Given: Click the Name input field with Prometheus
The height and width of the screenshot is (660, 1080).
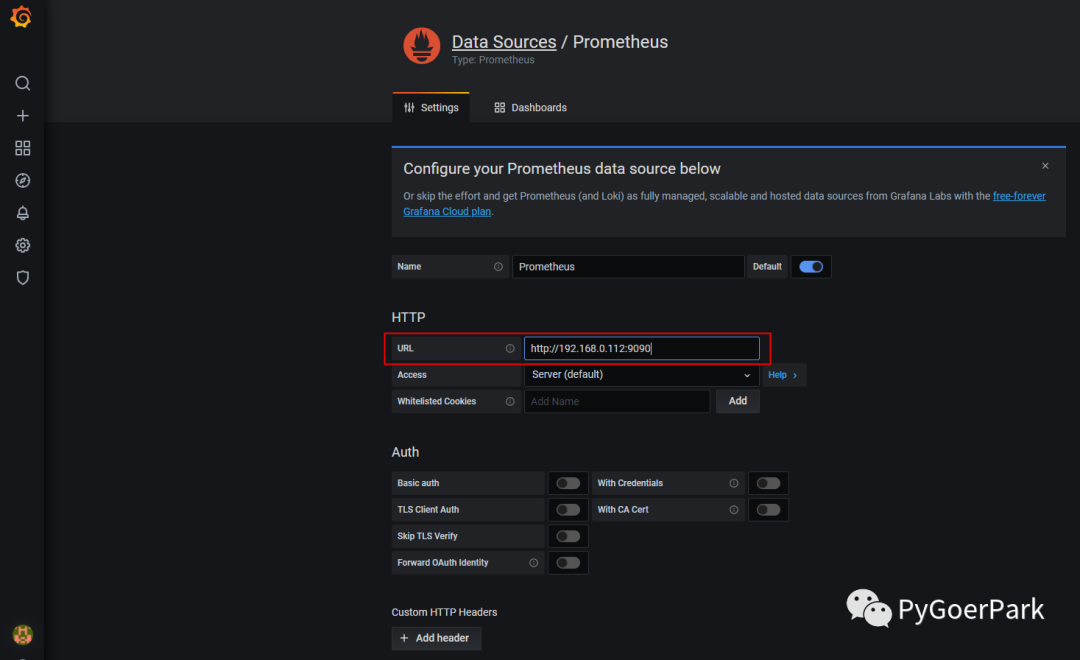Looking at the screenshot, I should (x=627, y=267).
